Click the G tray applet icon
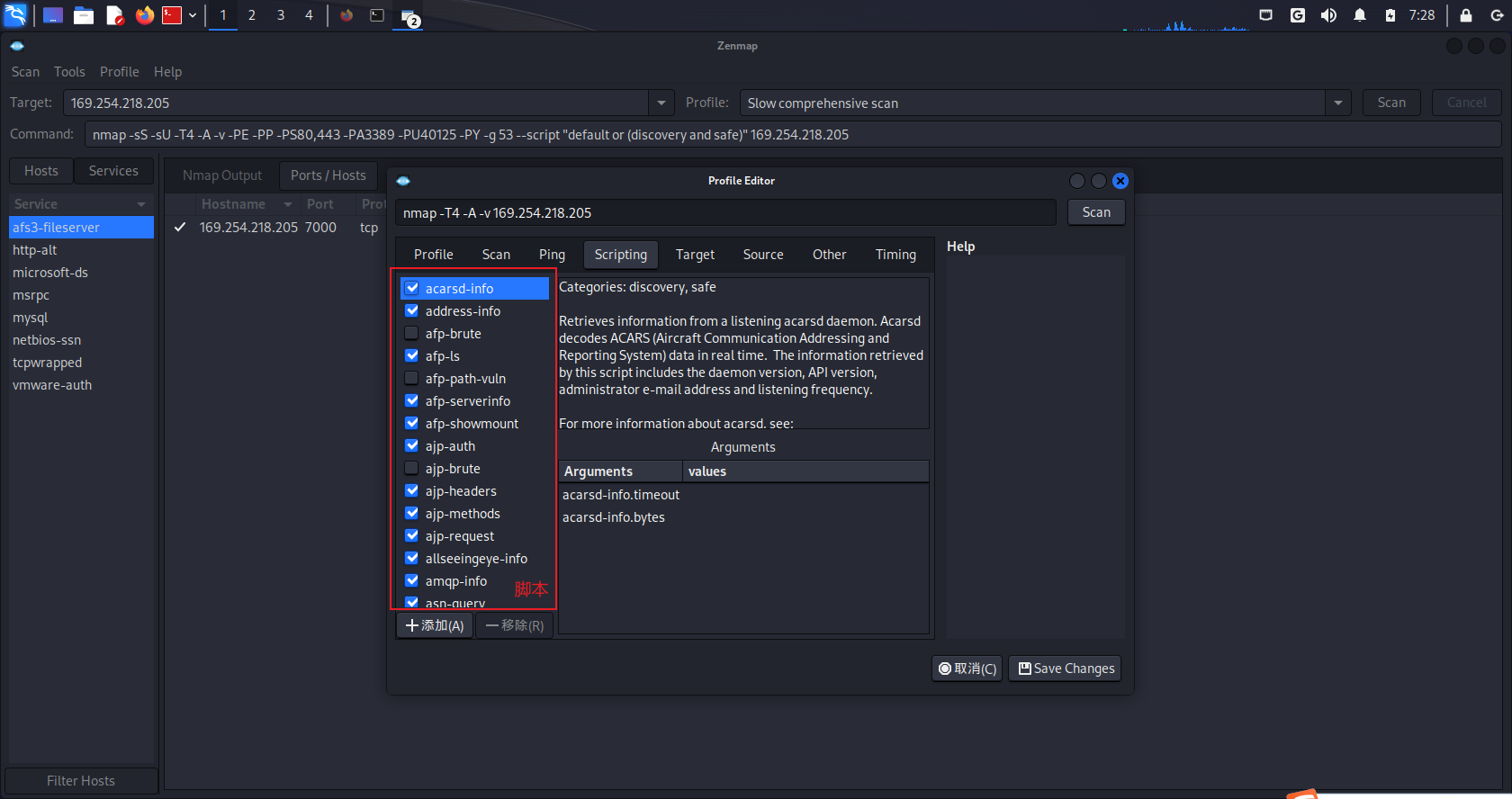The width and height of the screenshot is (1512, 799). tap(1297, 15)
